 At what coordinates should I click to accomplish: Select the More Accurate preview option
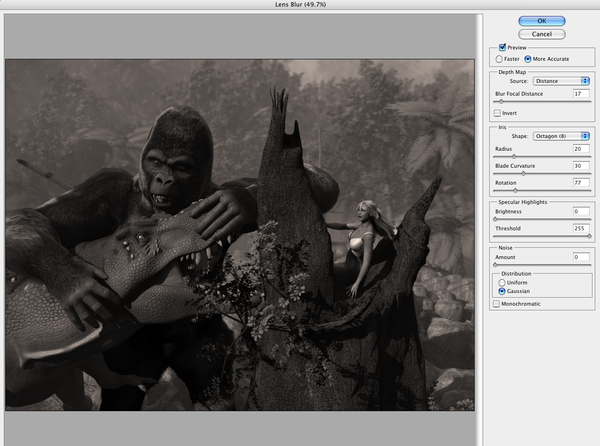click(x=528, y=59)
